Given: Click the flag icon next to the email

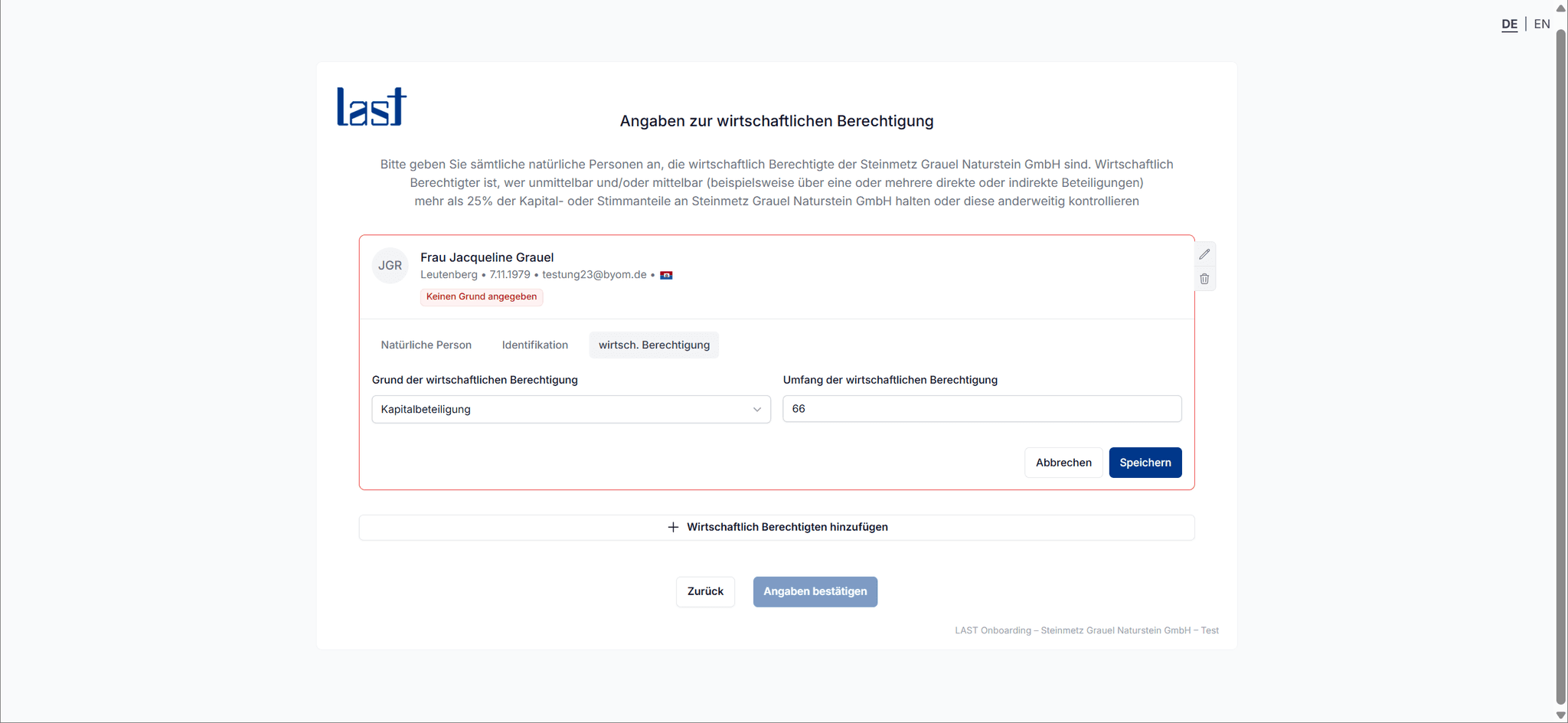Looking at the screenshot, I should 666,274.
